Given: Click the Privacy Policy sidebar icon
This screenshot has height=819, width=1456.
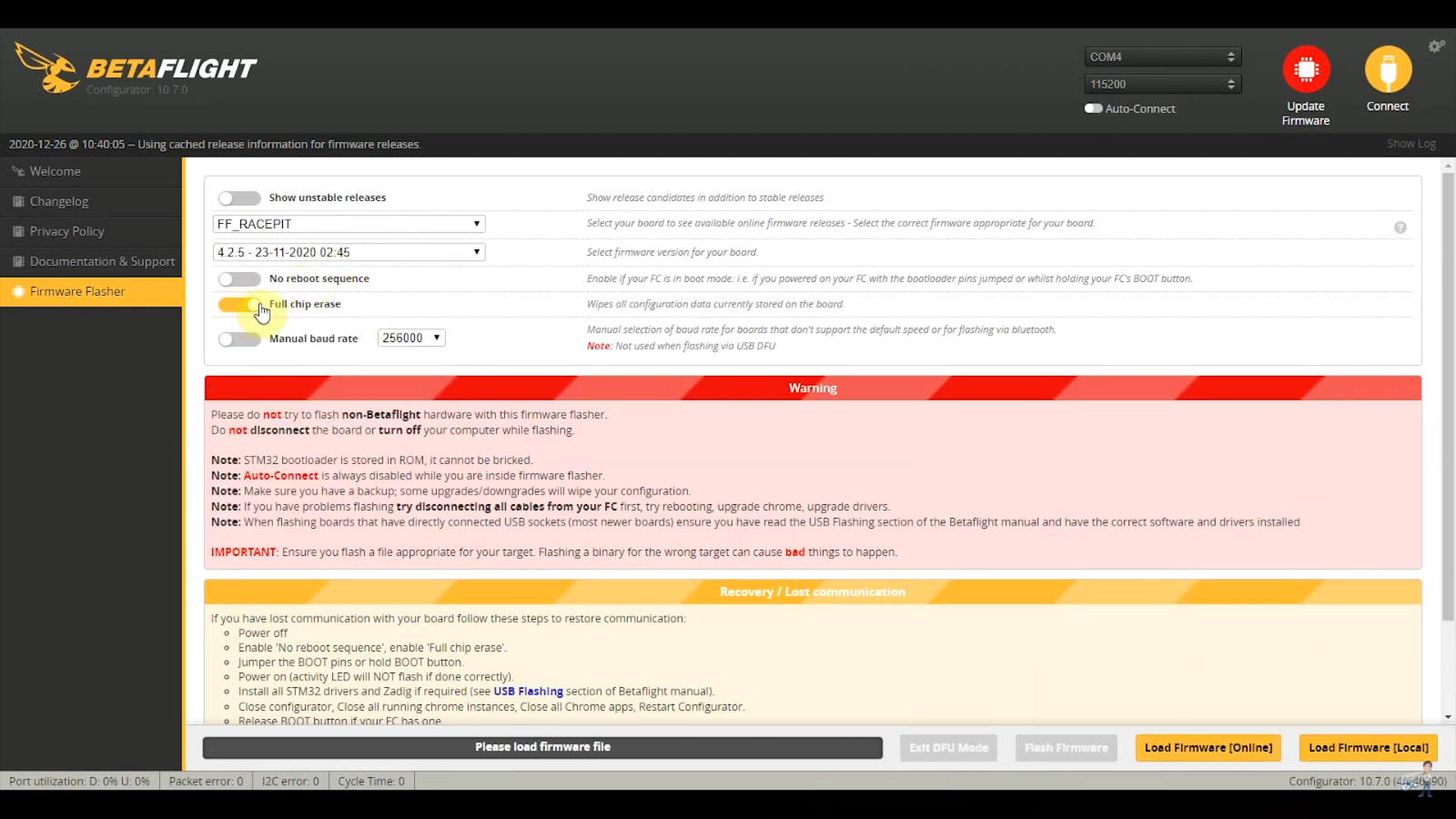Looking at the screenshot, I should (17, 231).
